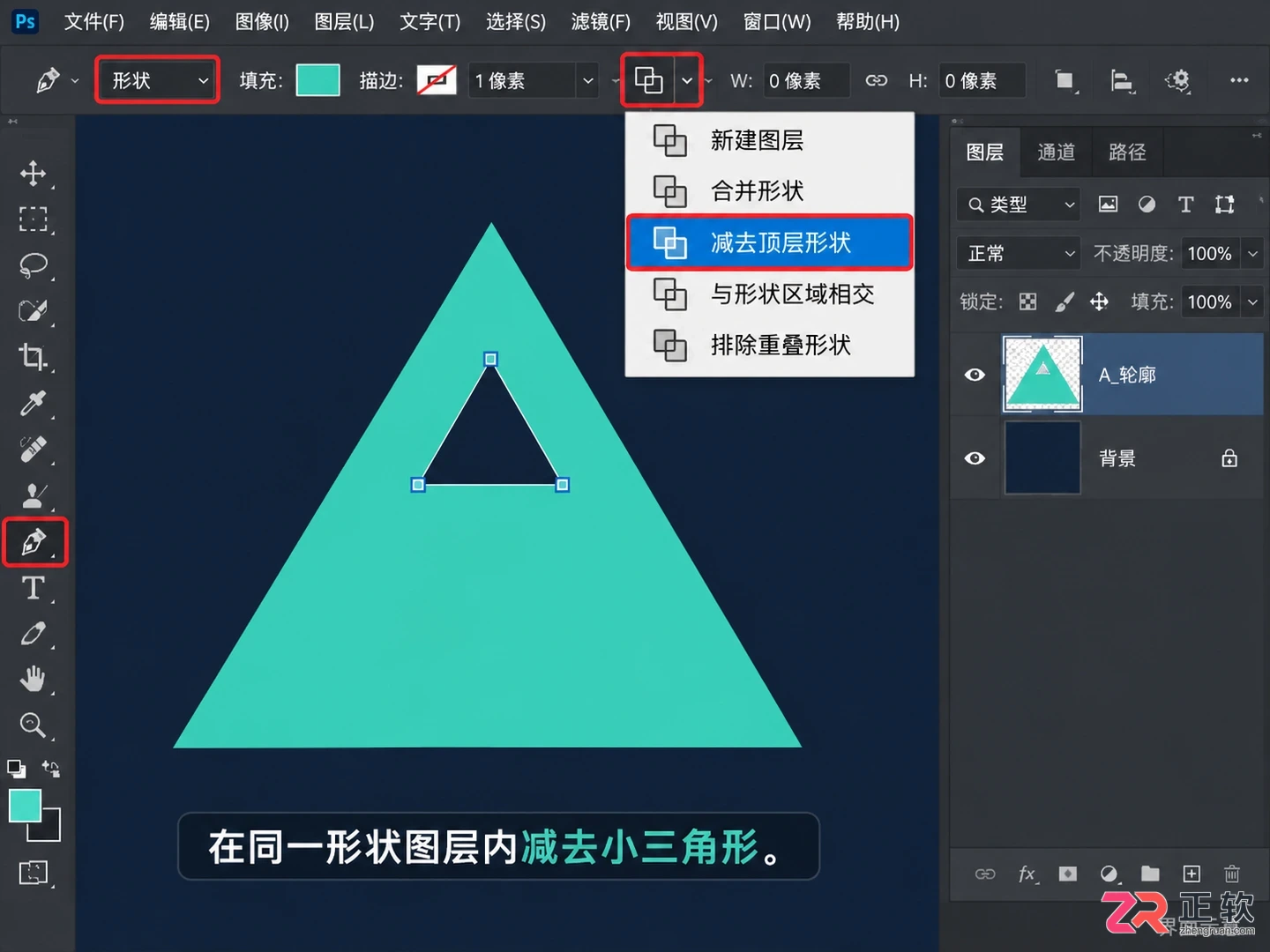Create a new group folder icon
Screen dimensions: 1270x952
coord(1150,874)
